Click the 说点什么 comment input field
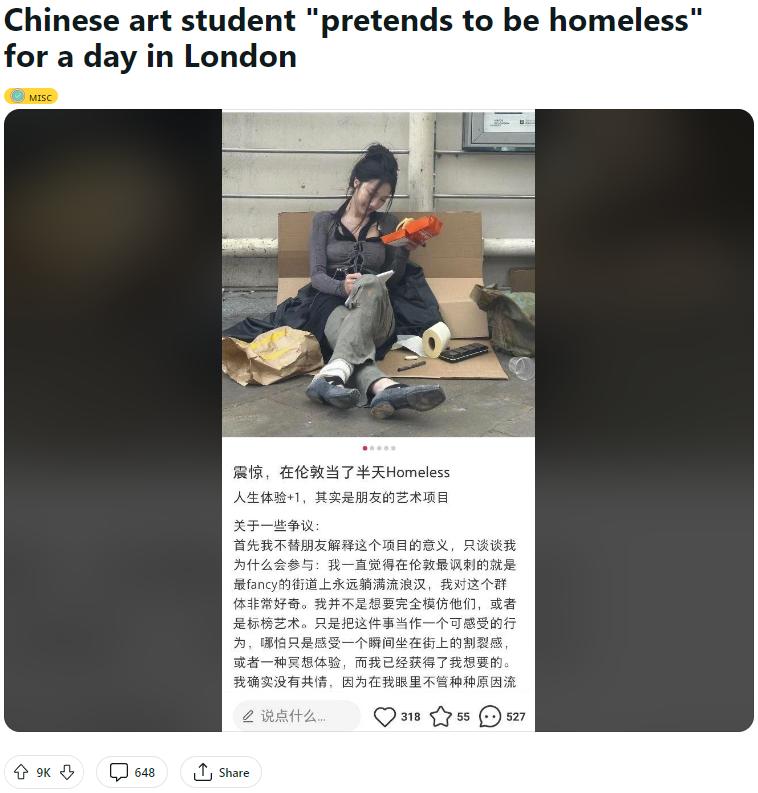 click(296, 716)
